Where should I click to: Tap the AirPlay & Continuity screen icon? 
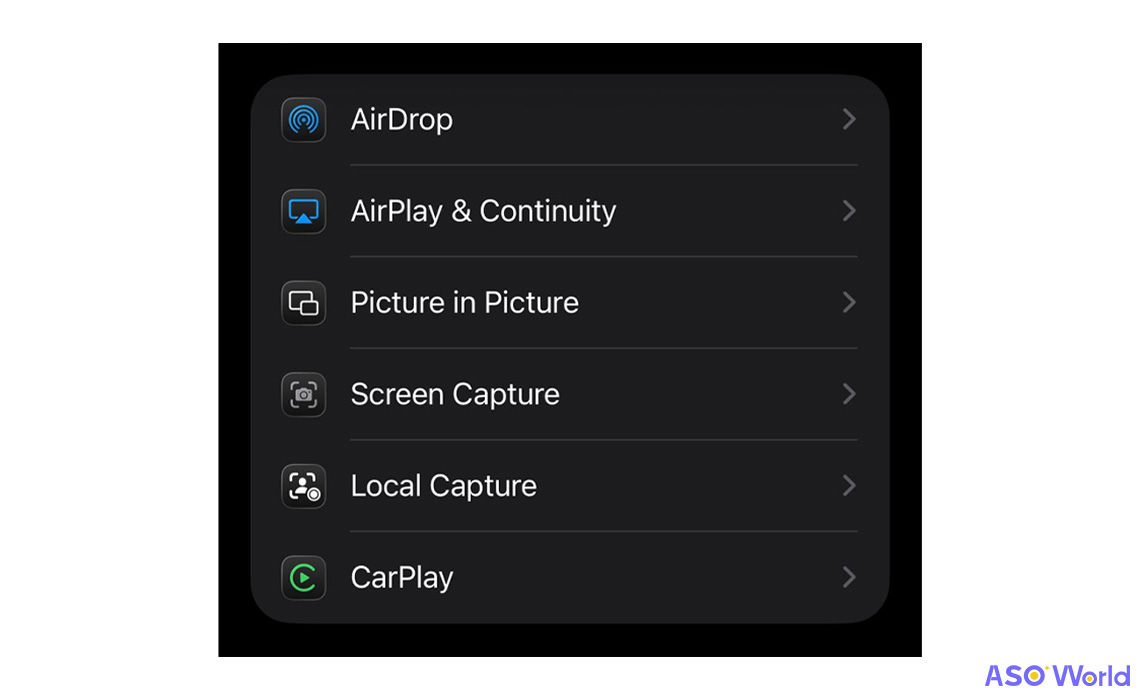coord(303,211)
